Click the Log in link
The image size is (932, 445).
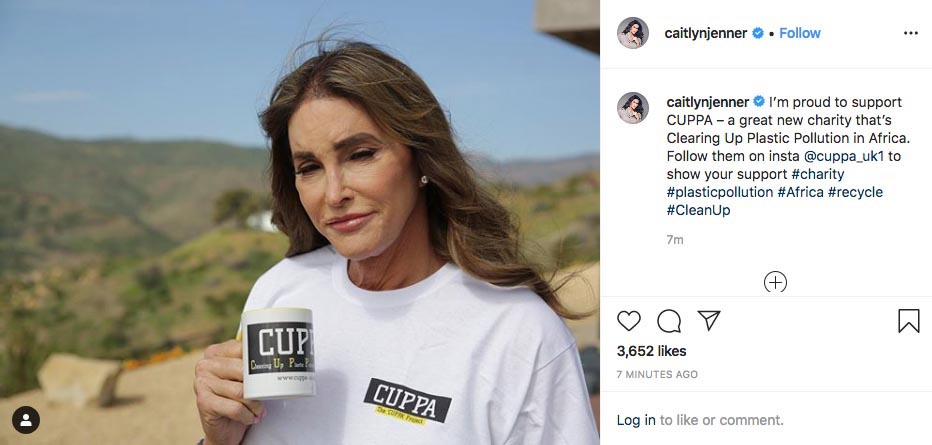(x=636, y=420)
